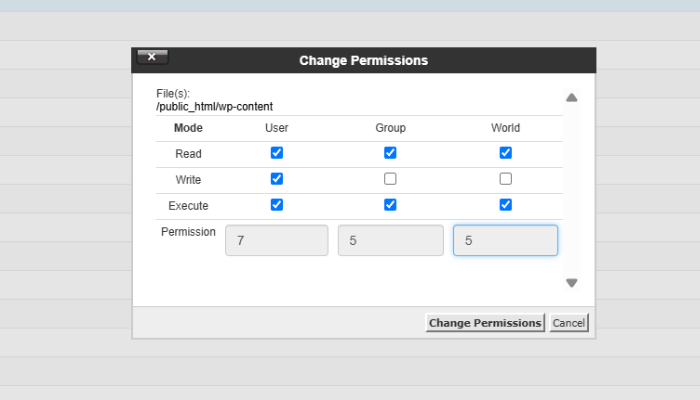
Task: Uncheck World Read permission
Action: click(506, 153)
